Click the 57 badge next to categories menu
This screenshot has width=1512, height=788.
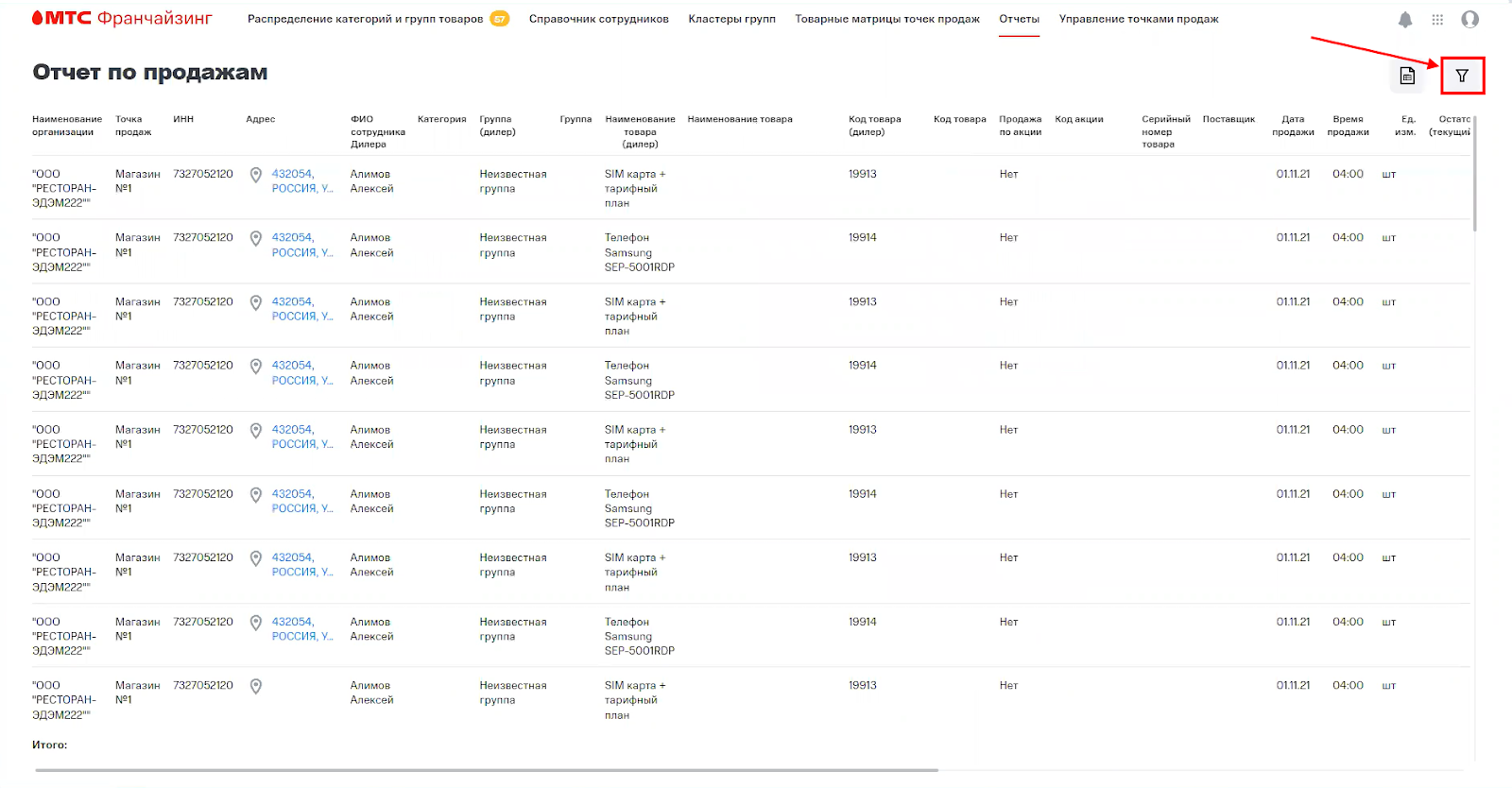click(499, 19)
